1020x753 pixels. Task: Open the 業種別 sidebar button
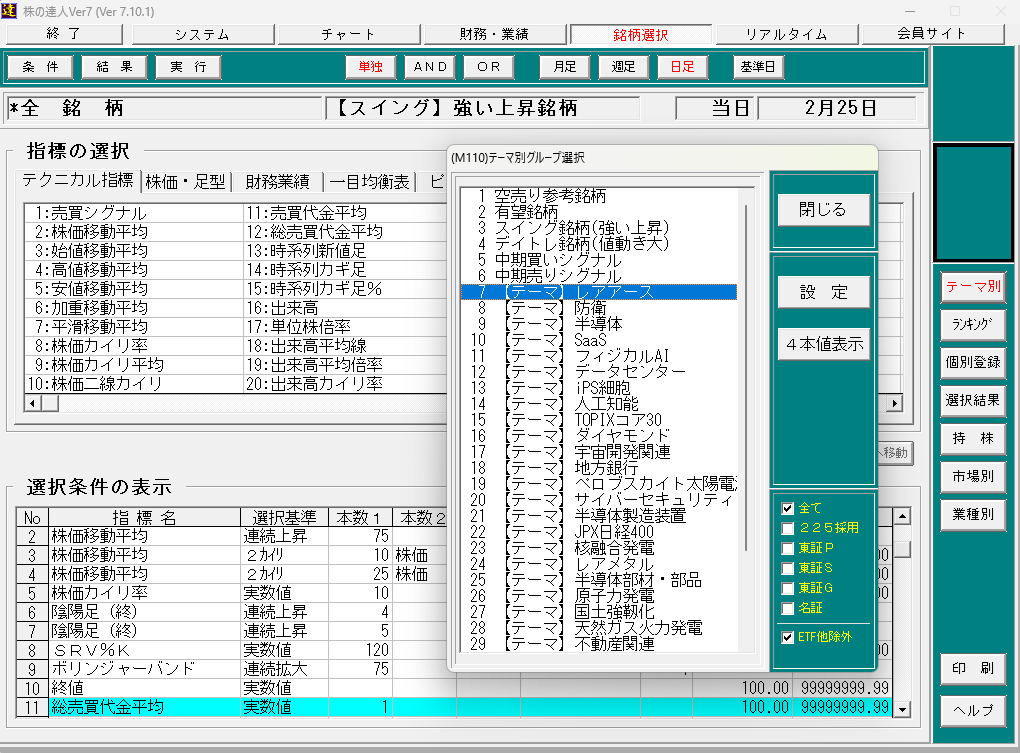[x=972, y=515]
